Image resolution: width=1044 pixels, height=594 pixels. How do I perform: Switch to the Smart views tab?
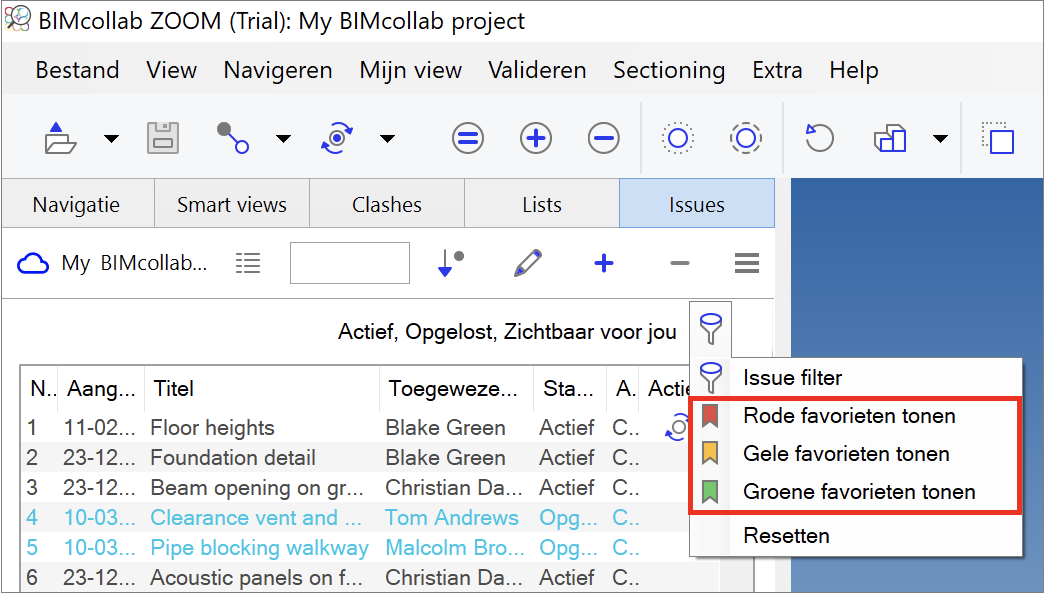(232, 204)
